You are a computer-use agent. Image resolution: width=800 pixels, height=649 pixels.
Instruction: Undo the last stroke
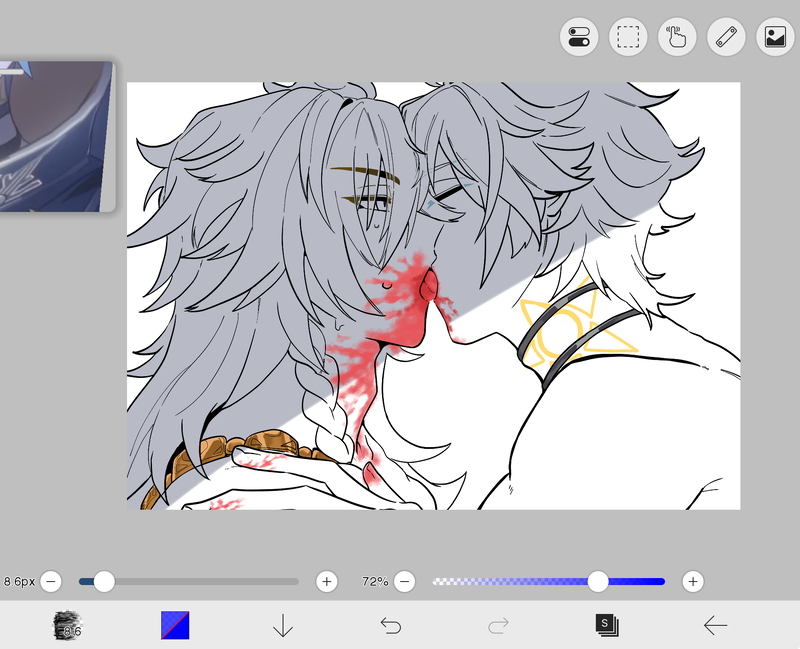pyautogui.click(x=391, y=626)
